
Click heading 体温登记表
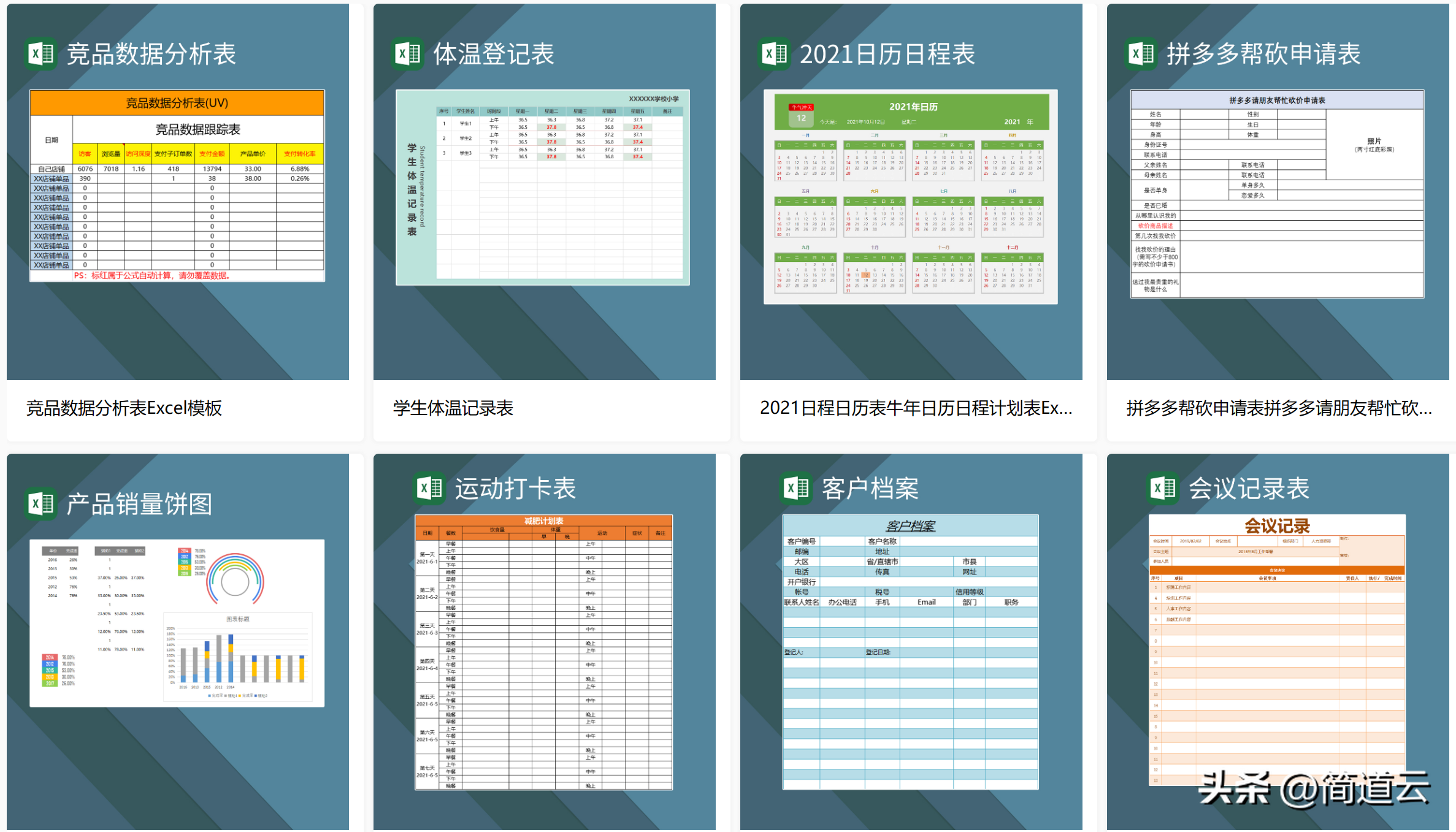[x=494, y=54]
